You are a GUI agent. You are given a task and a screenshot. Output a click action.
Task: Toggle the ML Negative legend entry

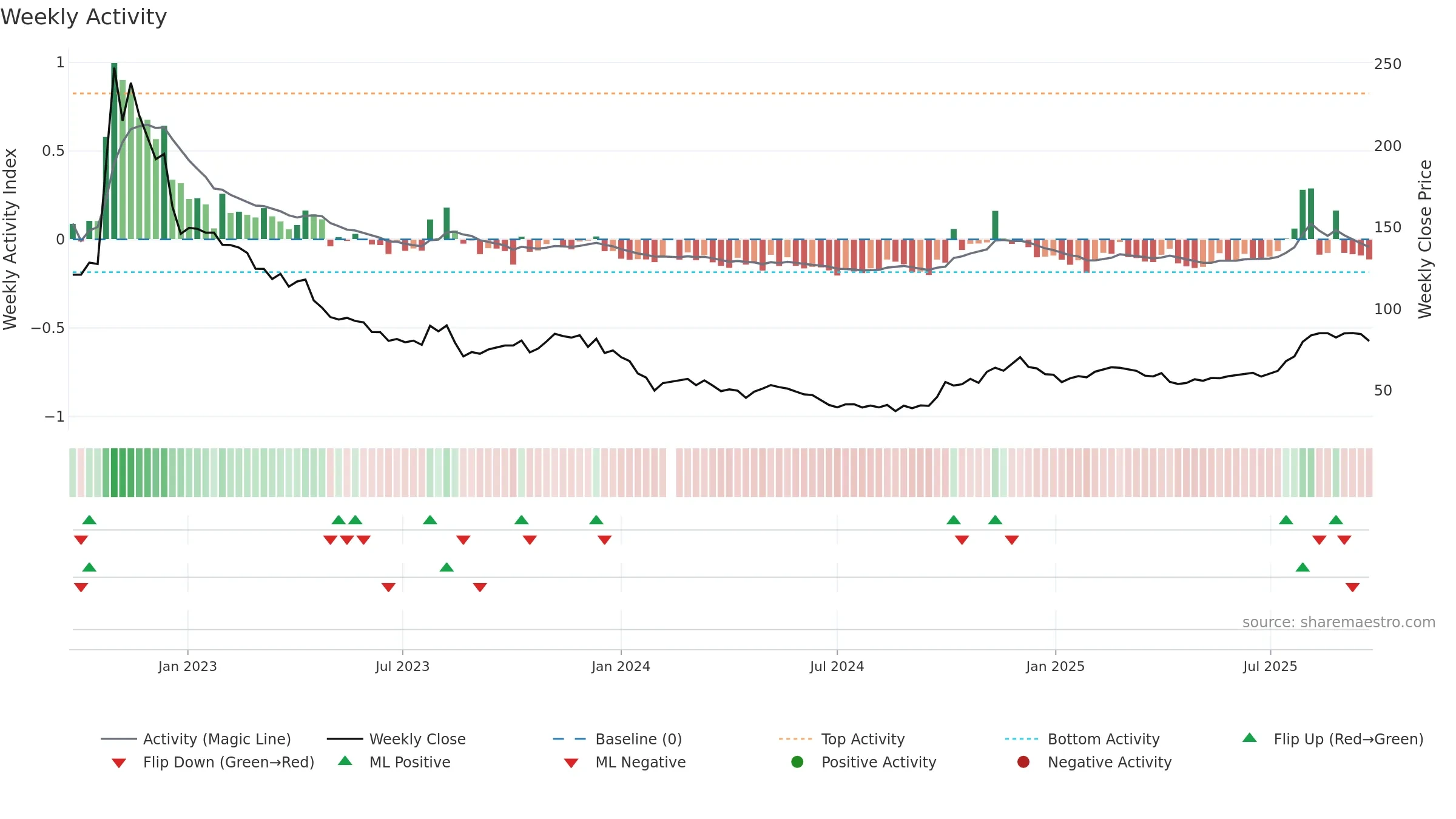(625, 762)
